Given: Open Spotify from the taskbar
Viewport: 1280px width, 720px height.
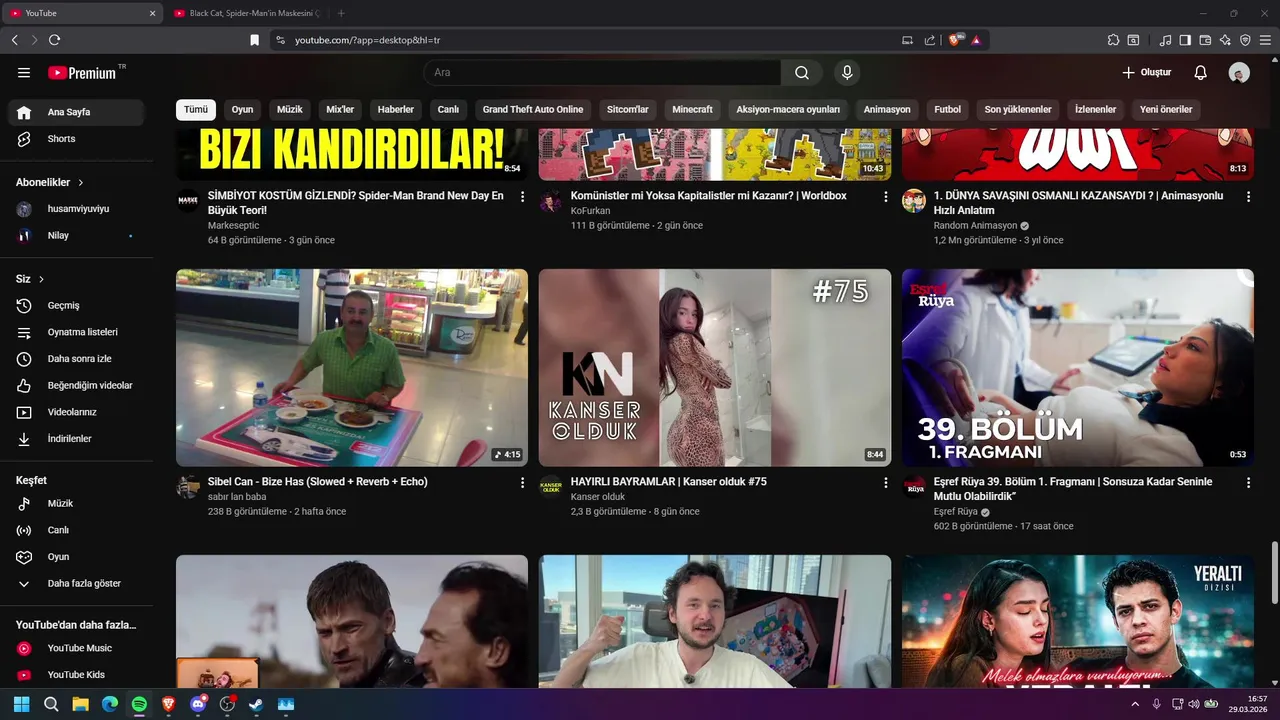Looking at the screenshot, I should click(x=139, y=704).
